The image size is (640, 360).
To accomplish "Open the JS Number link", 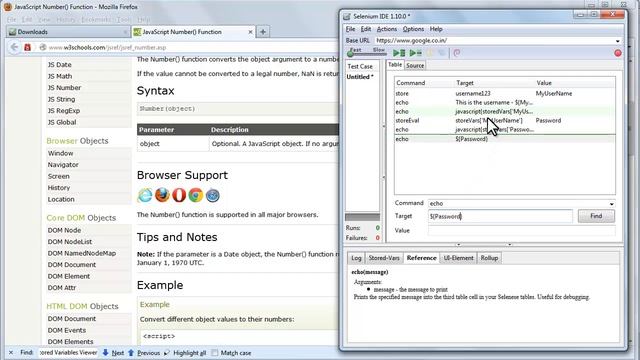I will coord(64,87).
